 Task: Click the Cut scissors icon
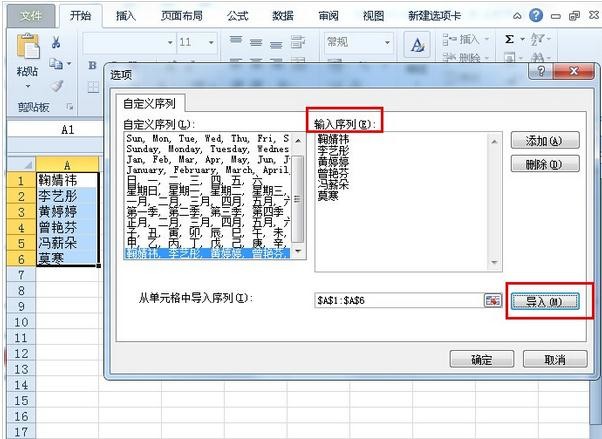pyautogui.click(x=56, y=42)
